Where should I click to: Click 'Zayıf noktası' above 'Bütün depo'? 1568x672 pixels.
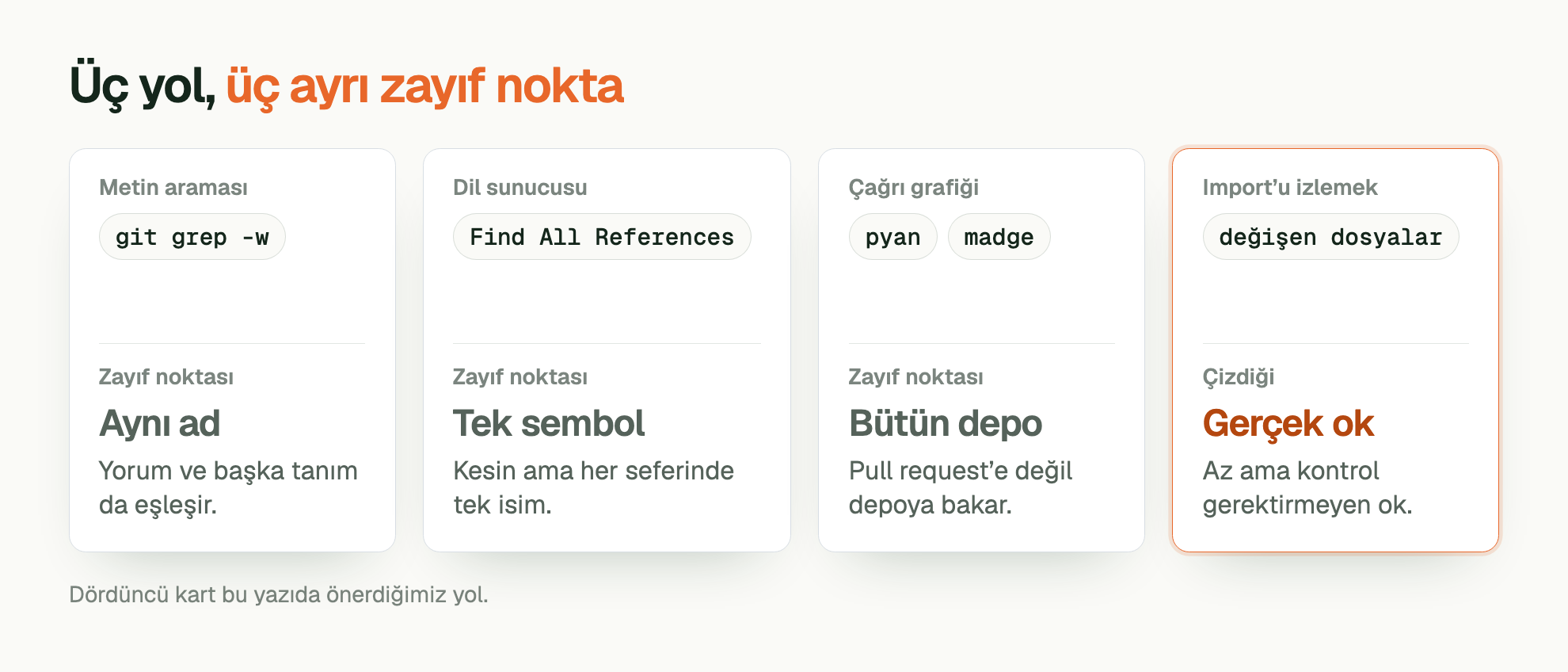tap(916, 377)
